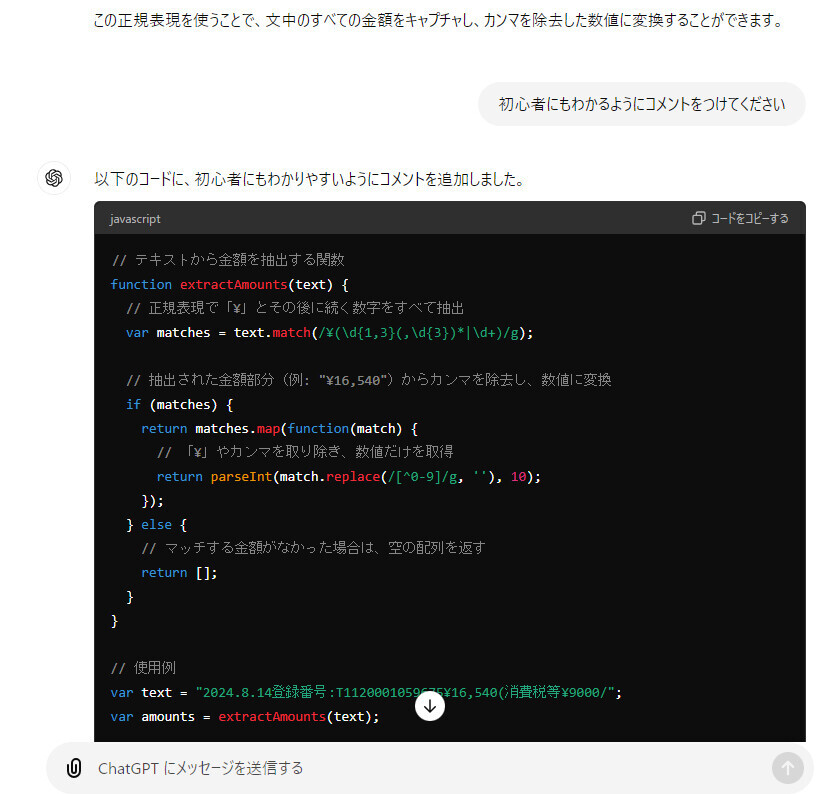This screenshot has width=832, height=794.
Task: Click the comment 使用例
Action: click(143, 668)
